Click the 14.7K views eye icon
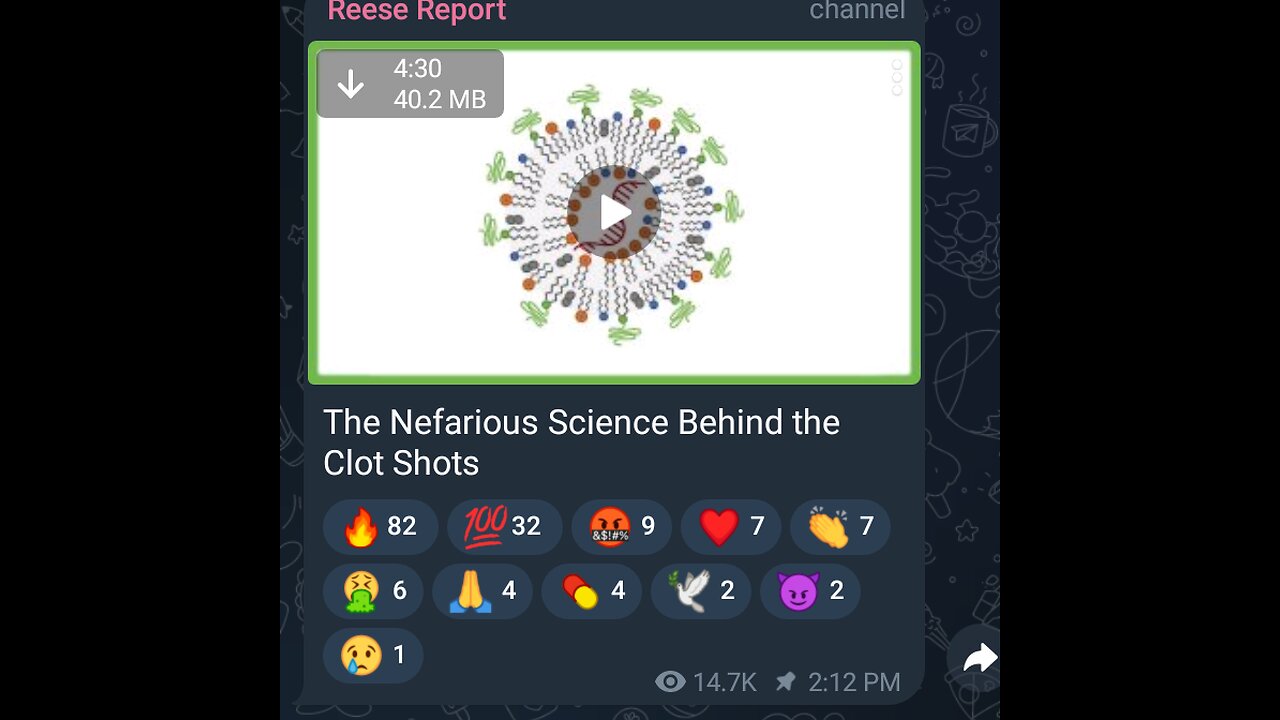The image size is (1280, 720). point(670,682)
